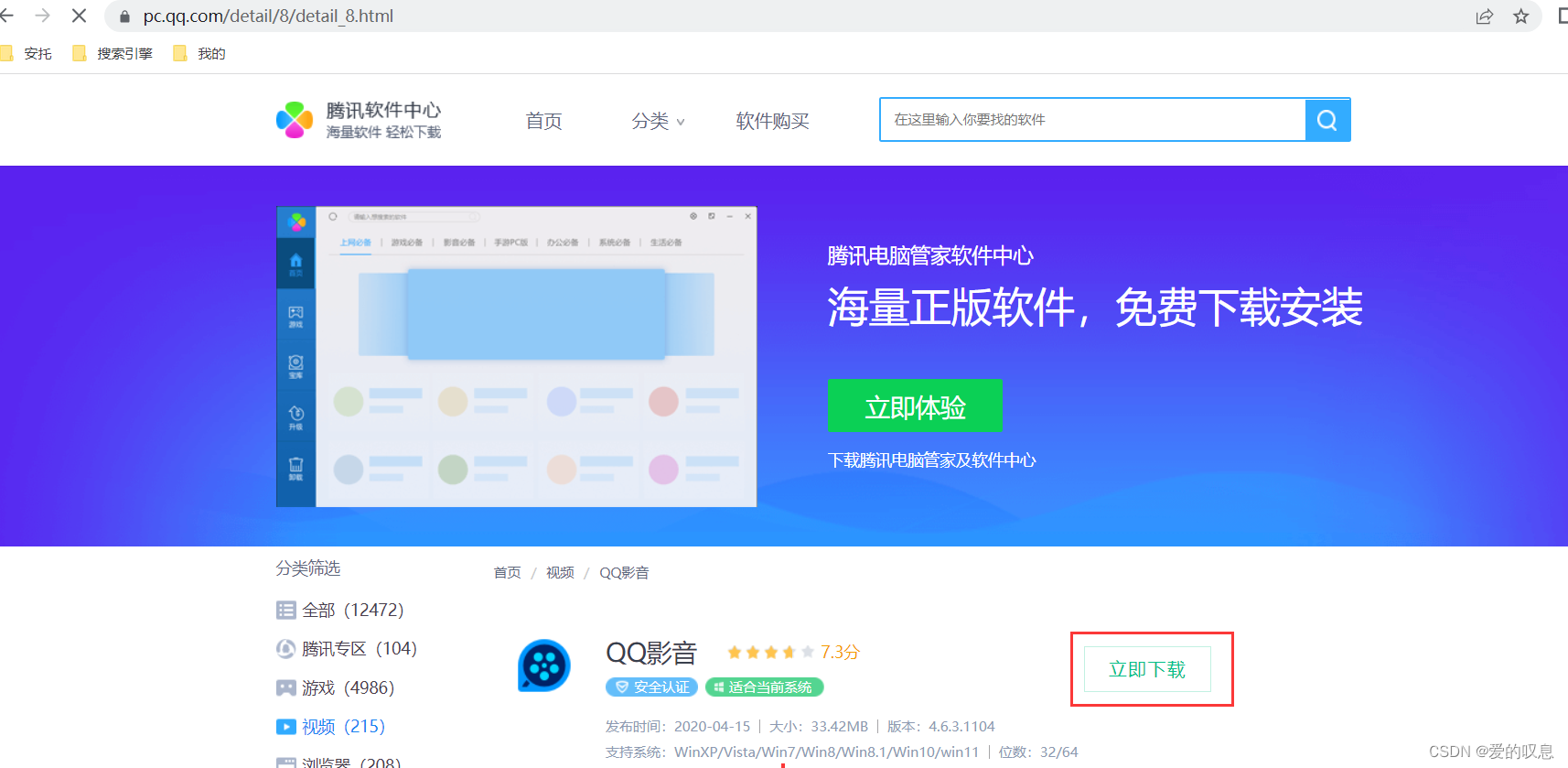Open the 我的 bookmark folder
This screenshot has width=1568, height=768.
(x=199, y=54)
